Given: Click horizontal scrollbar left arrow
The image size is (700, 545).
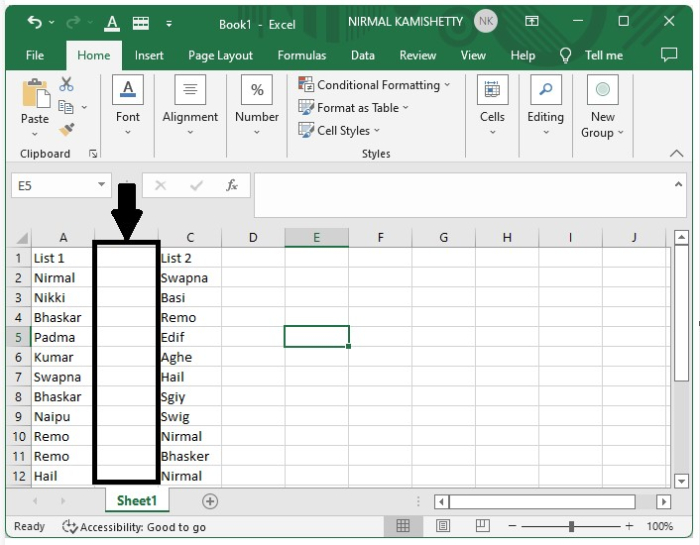Looking at the screenshot, I should [x=442, y=501].
